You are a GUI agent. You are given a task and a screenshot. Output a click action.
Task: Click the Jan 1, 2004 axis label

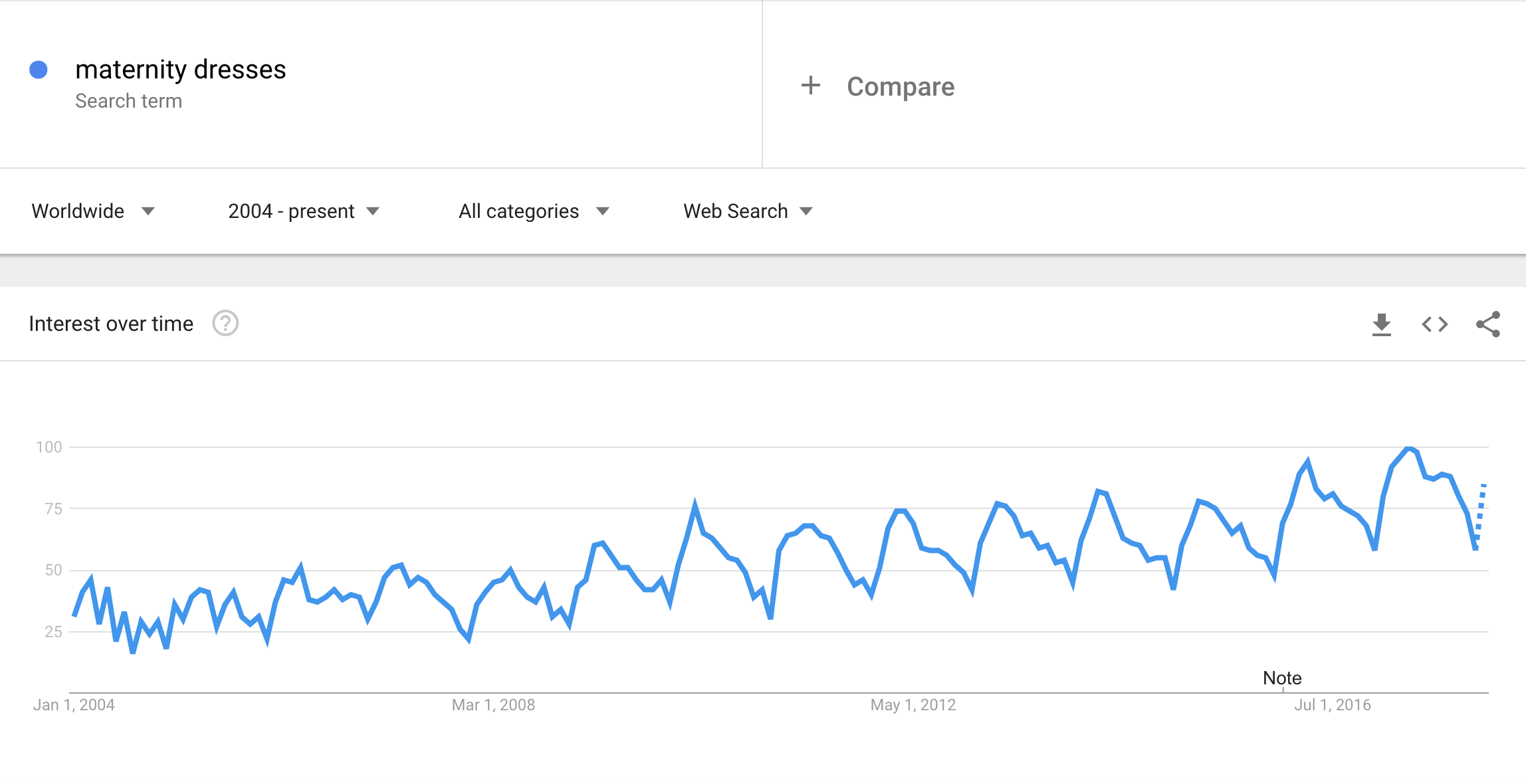(74, 705)
